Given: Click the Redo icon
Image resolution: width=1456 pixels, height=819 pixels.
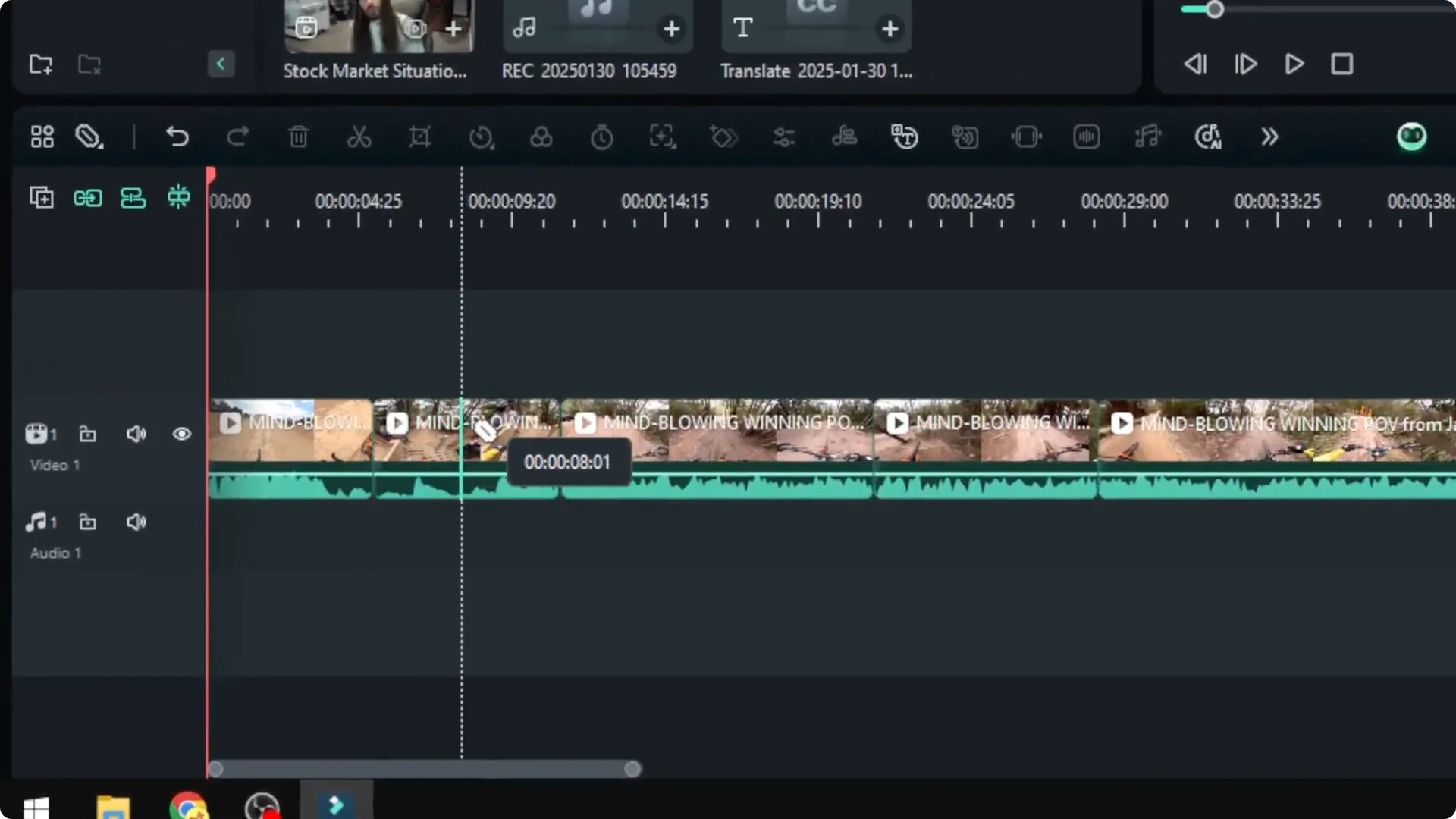Looking at the screenshot, I should click(x=238, y=137).
